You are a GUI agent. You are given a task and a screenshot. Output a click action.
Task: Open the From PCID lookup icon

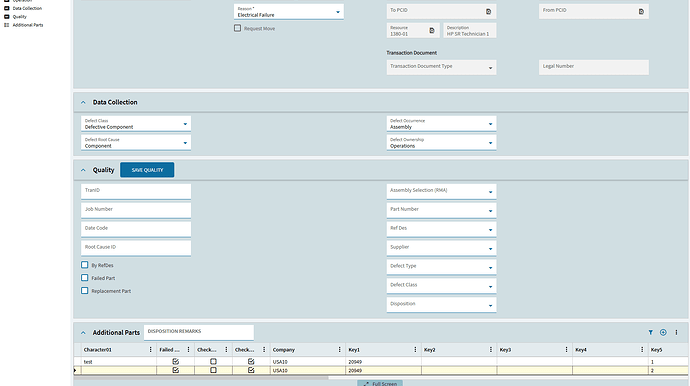pyautogui.click(x=641, y=12)
